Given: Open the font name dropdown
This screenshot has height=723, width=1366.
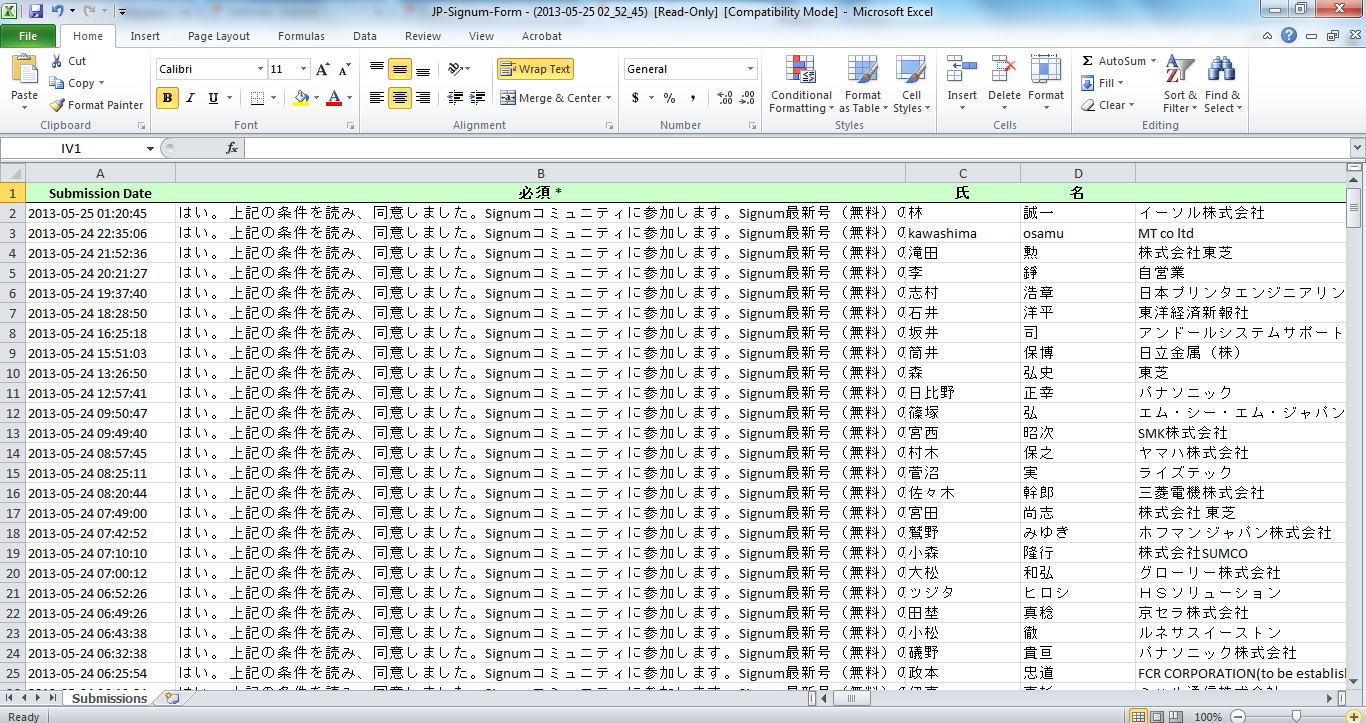Looking at the screenshot, I should (x=260, y=70).
